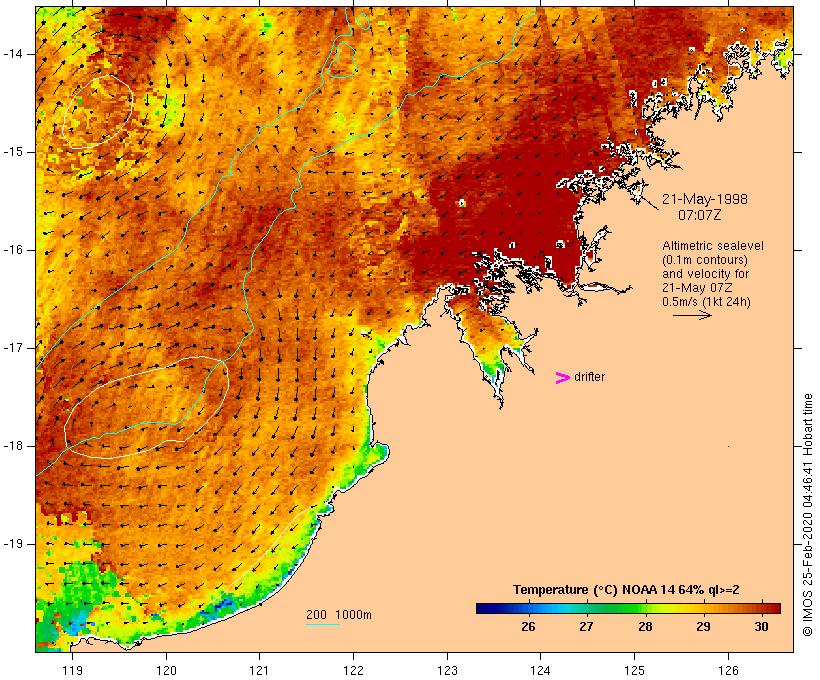Click the '(0.1m contours)' caption line
This screenshot has height=680, width=820.
[705, 259]
